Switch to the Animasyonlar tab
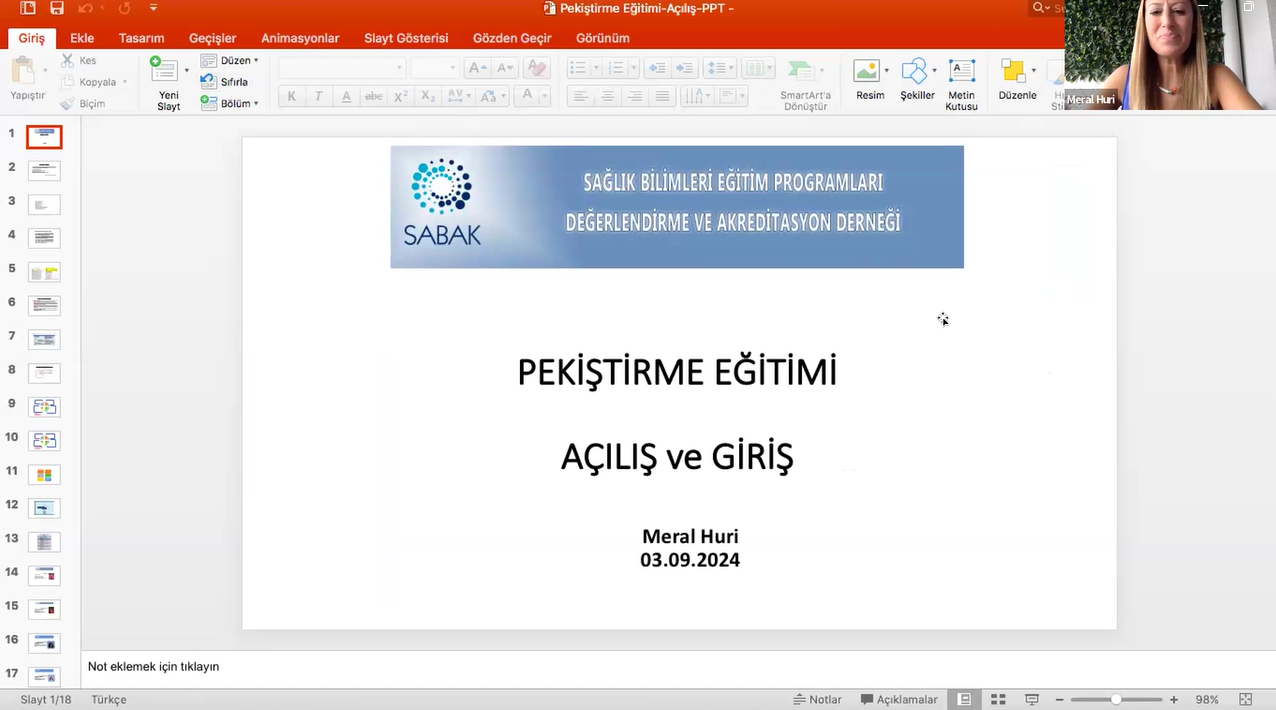The height and width of the screenshot is (710, 1276). (300, 38)
